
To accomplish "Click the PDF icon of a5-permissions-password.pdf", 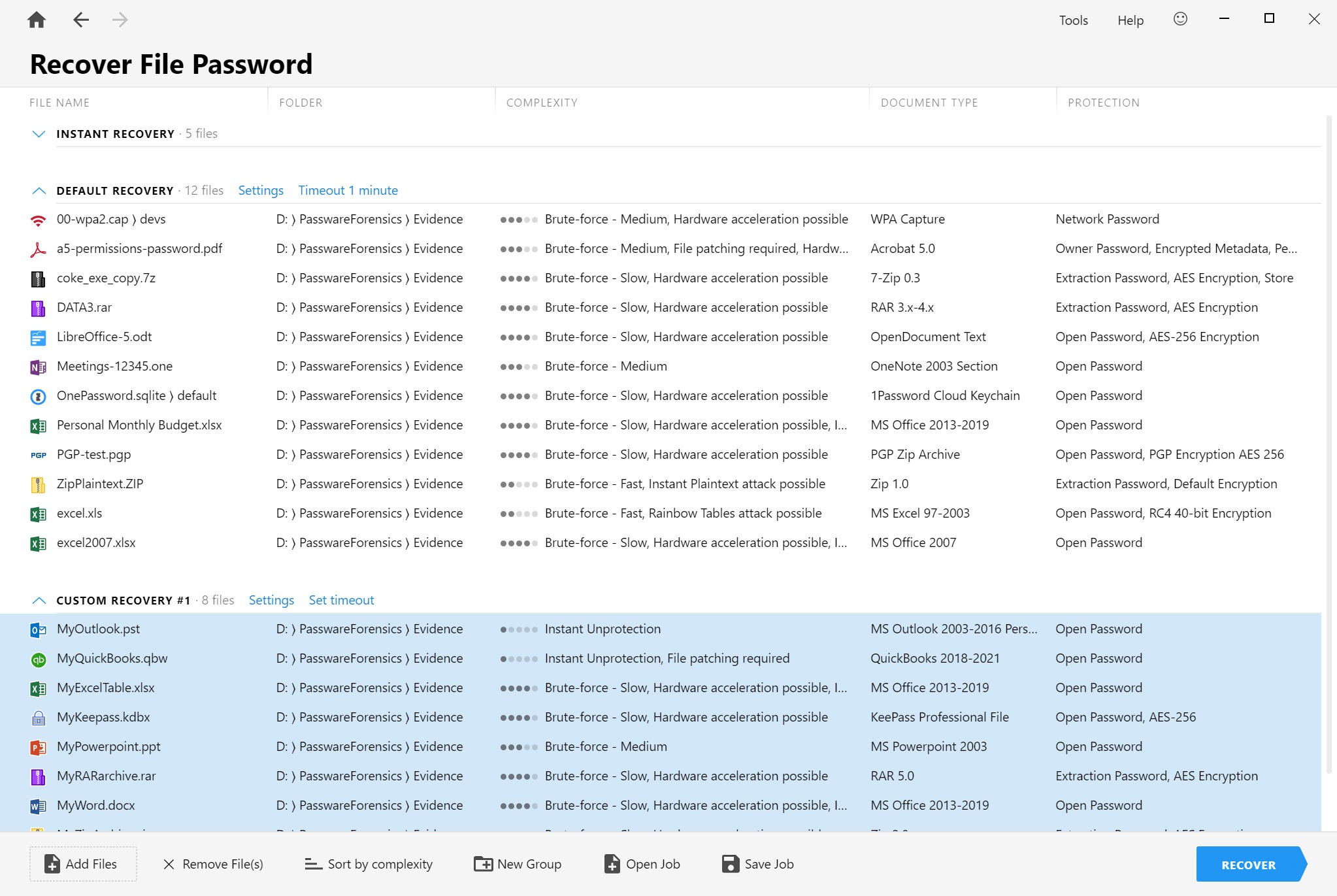I will click(39, 250).
